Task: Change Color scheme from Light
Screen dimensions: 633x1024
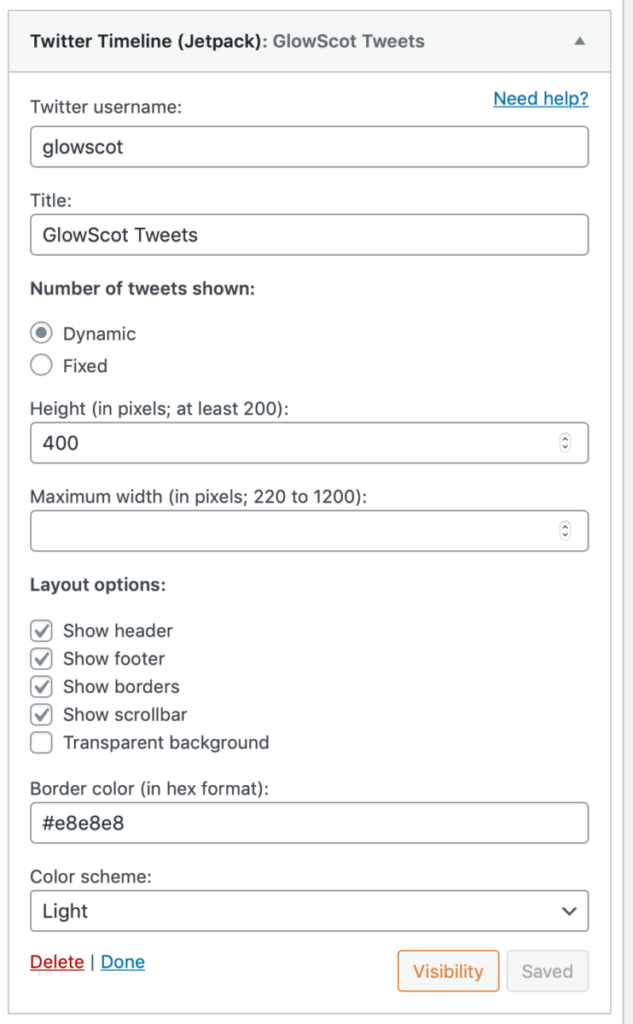Action: coord(309,911)
